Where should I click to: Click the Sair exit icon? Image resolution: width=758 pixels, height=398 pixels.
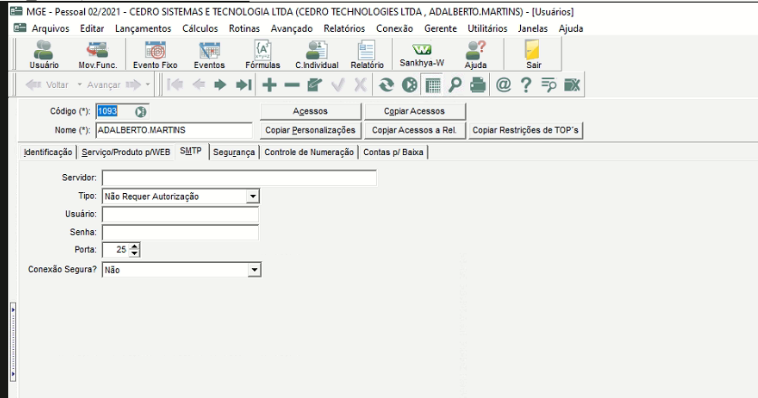coord(534,54)
